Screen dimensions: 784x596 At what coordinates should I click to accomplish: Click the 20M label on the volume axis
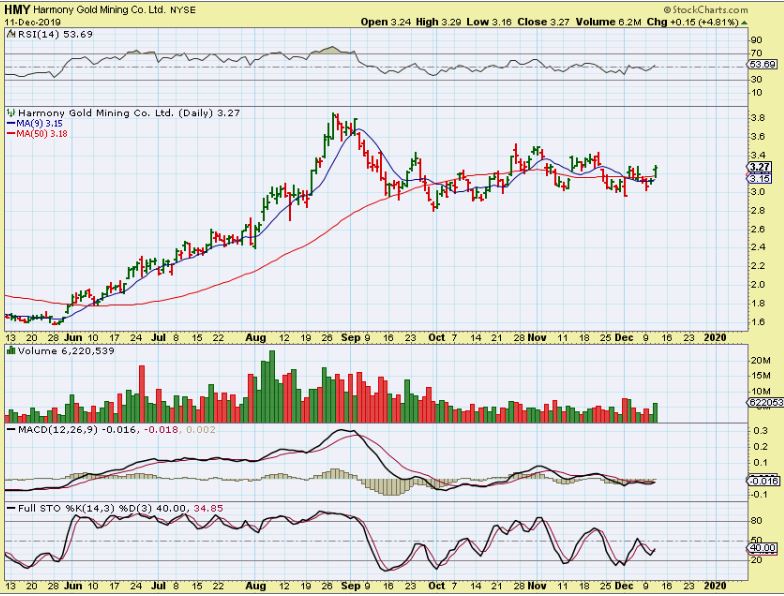(760, 361)
